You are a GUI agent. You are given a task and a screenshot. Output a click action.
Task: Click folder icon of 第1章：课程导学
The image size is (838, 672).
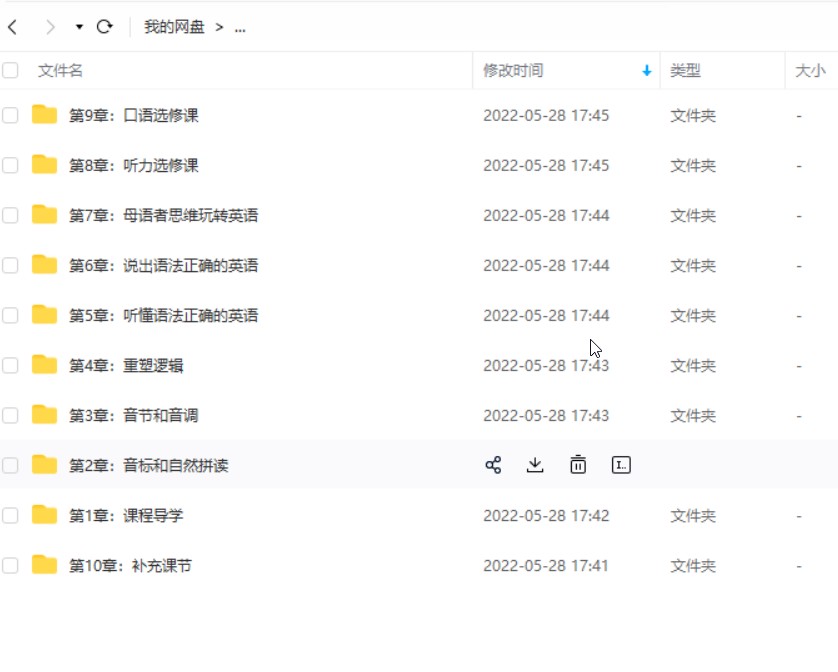[x=44, y=515]
